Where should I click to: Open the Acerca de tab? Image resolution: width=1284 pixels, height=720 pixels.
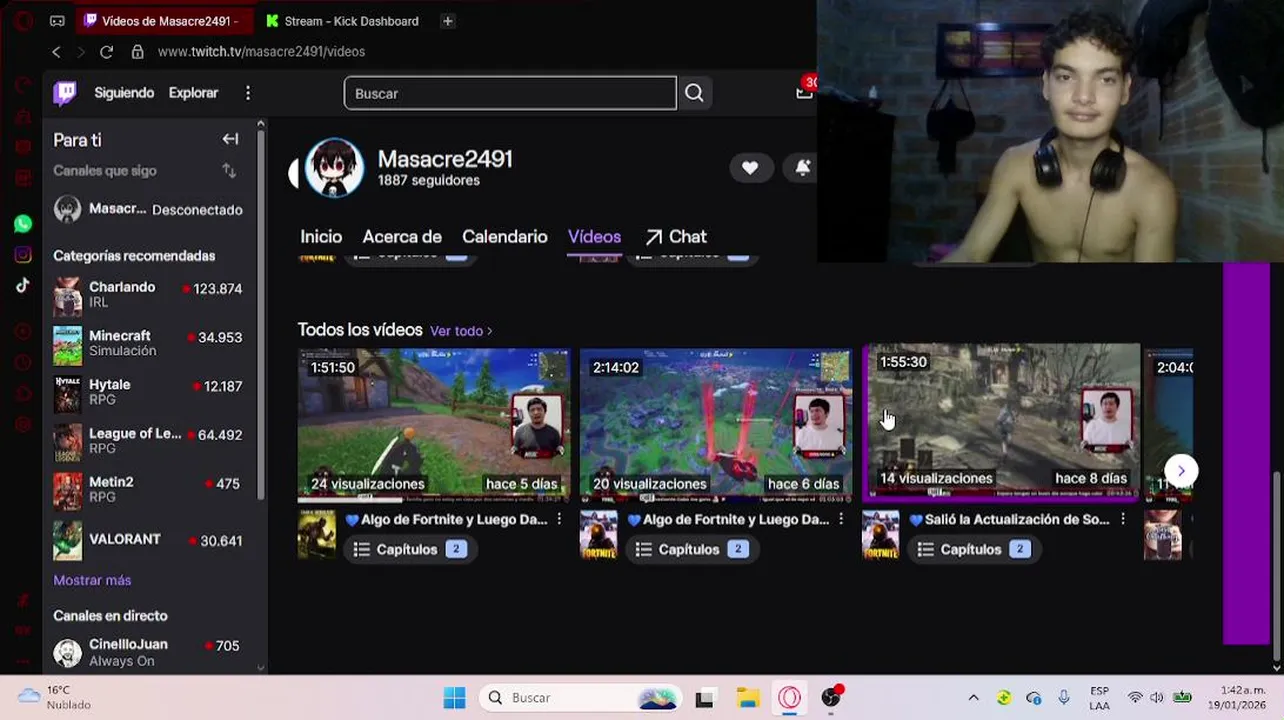(x=402, y=237)
